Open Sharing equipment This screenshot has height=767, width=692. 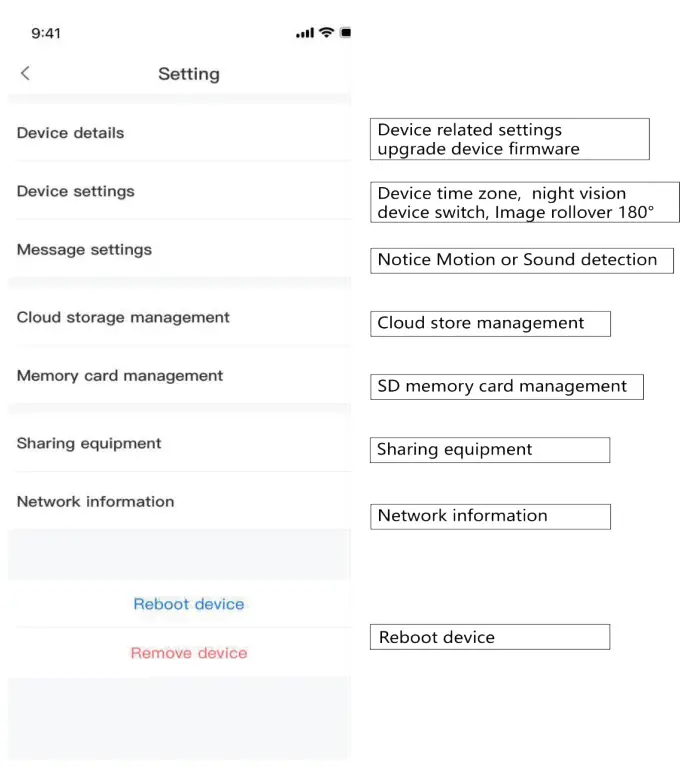coord(89,444)
